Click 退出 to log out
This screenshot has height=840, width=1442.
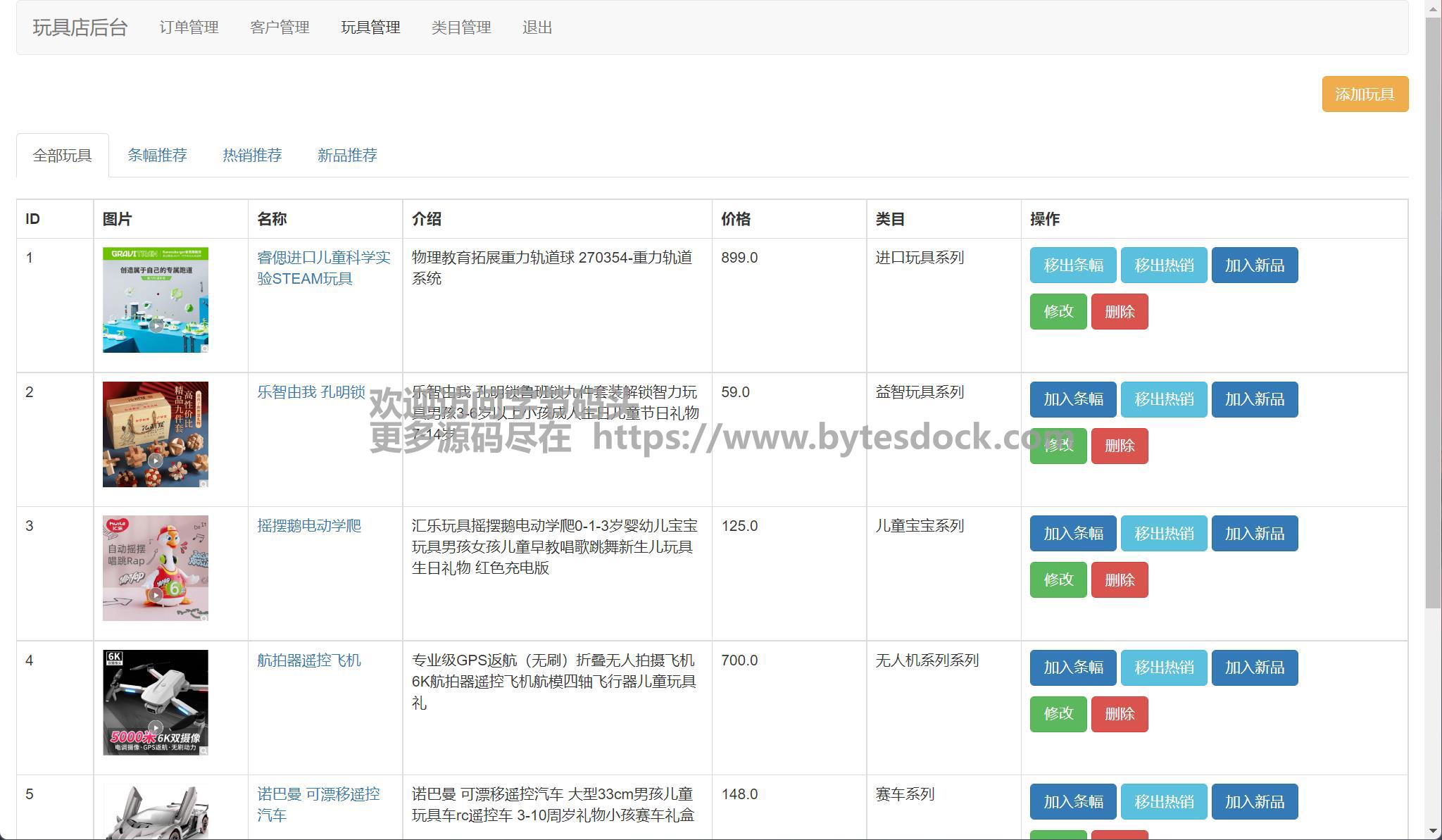point(537,27)
